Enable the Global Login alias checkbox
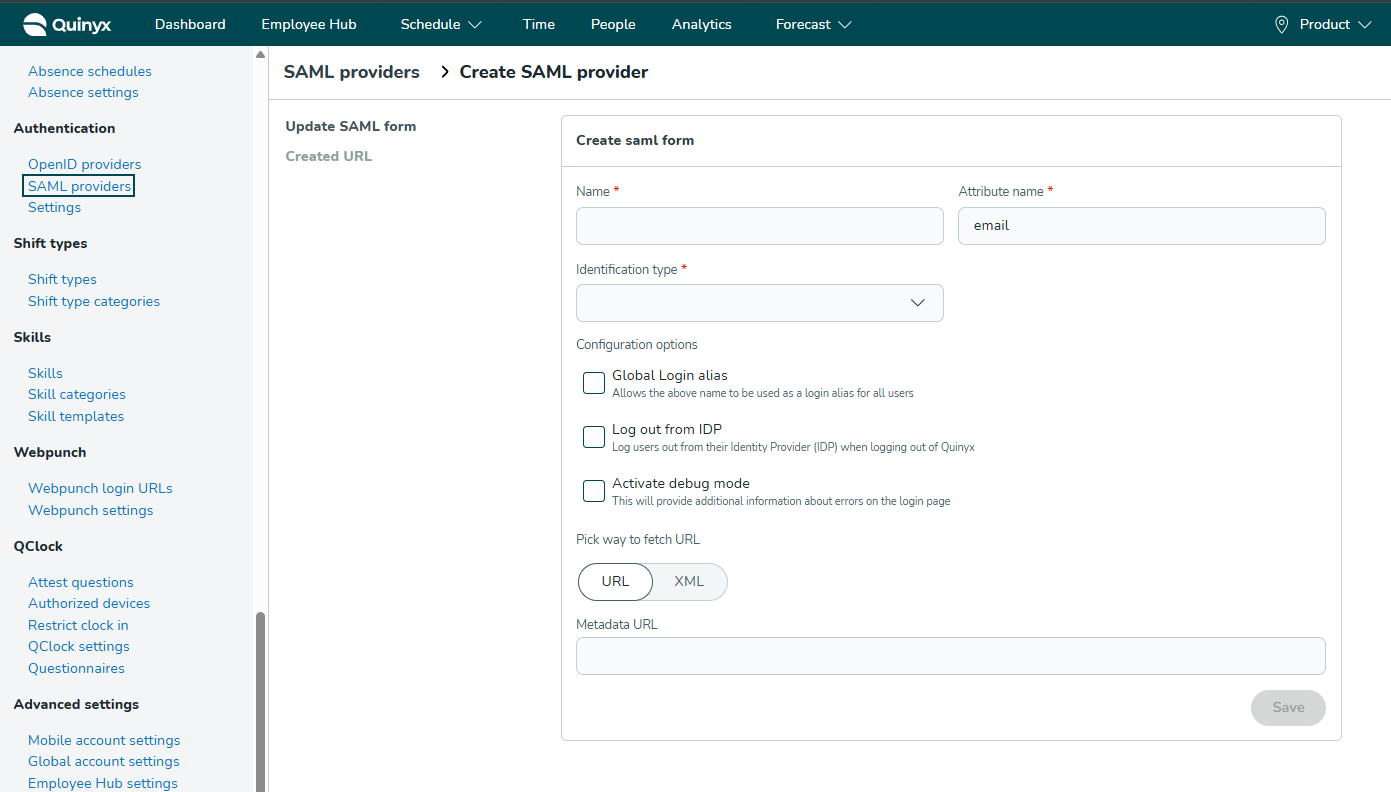Viewport: 1391px width, 792px height. [x=594, y=383]
